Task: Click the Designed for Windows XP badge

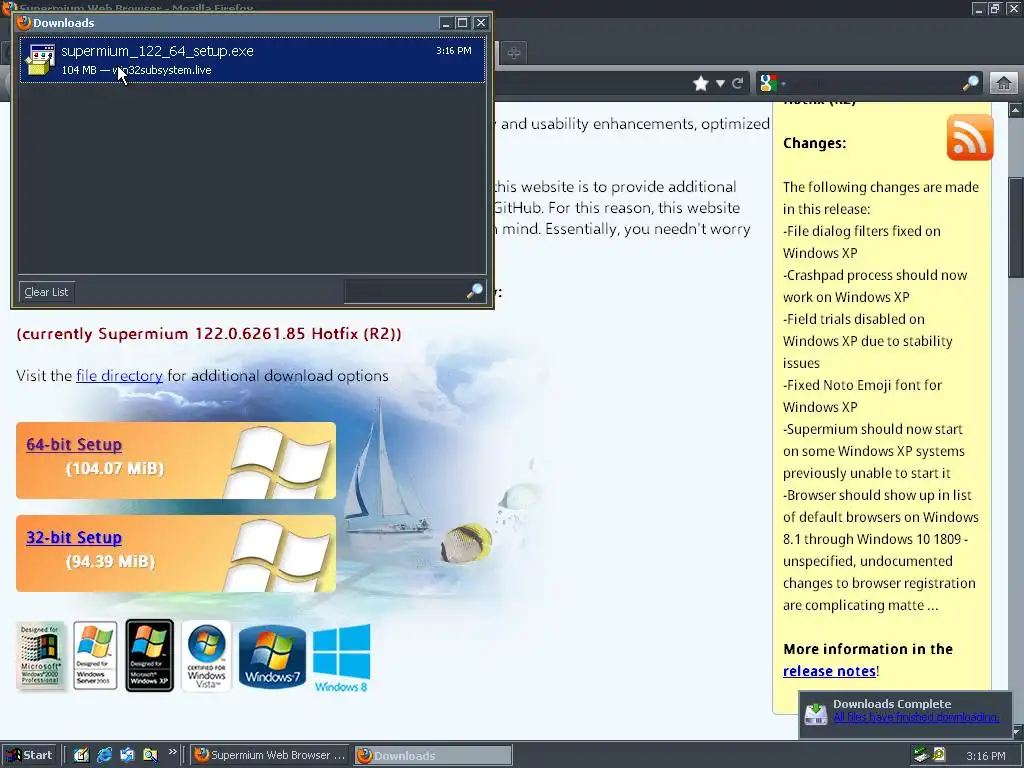Action: click(x=150, y=655)
